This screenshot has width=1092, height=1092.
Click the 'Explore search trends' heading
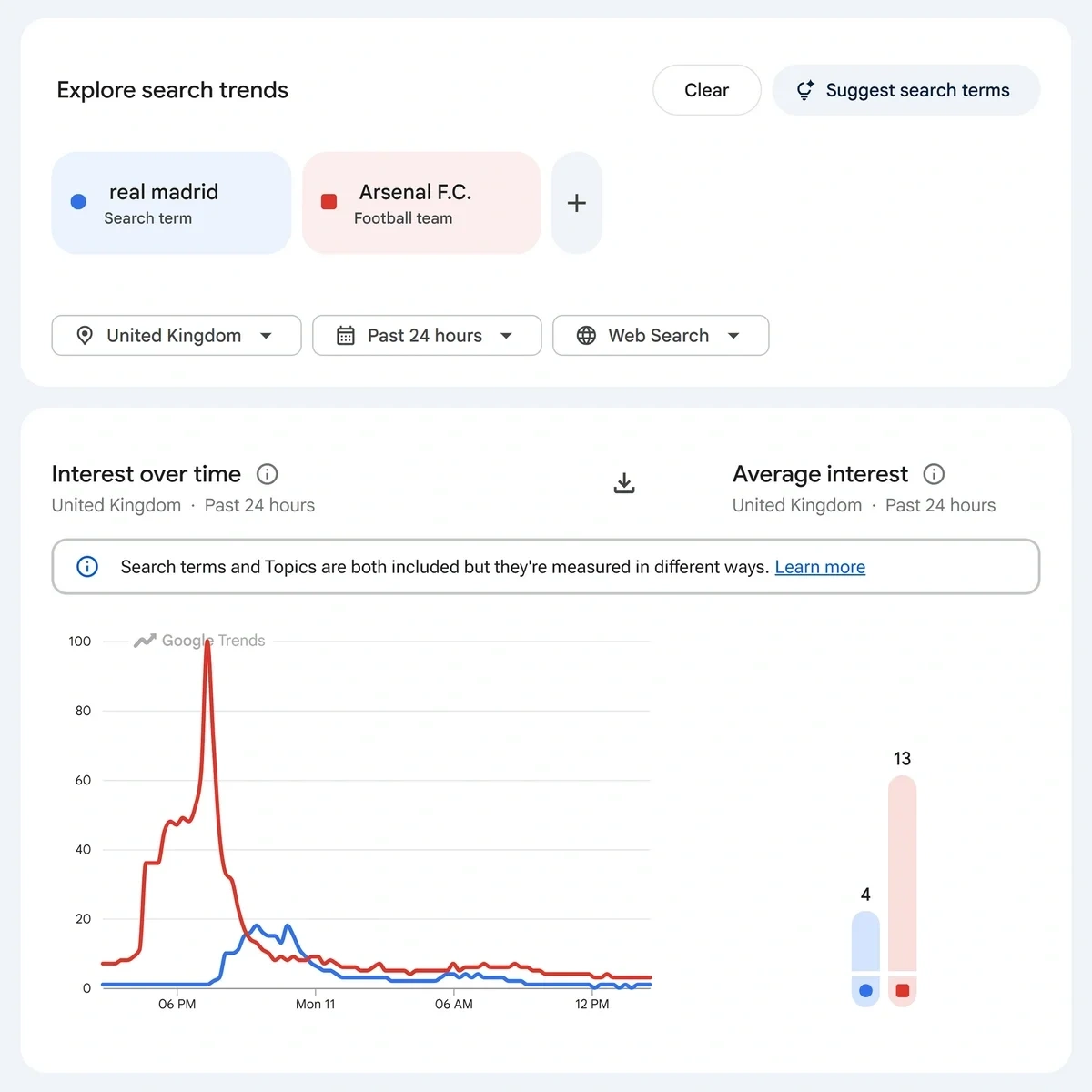(x=173, y=90)
